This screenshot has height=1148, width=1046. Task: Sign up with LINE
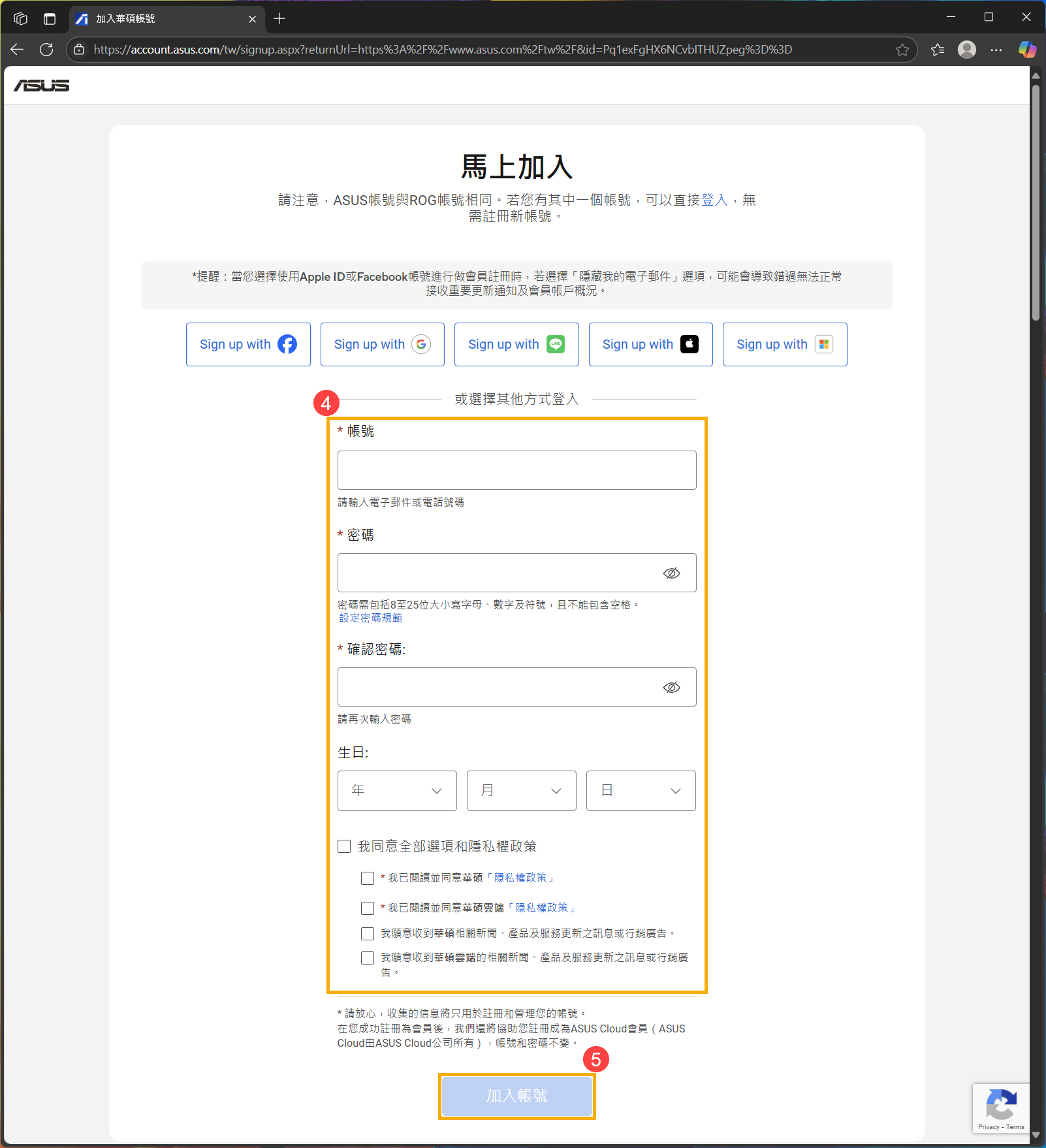pos(516,344)
